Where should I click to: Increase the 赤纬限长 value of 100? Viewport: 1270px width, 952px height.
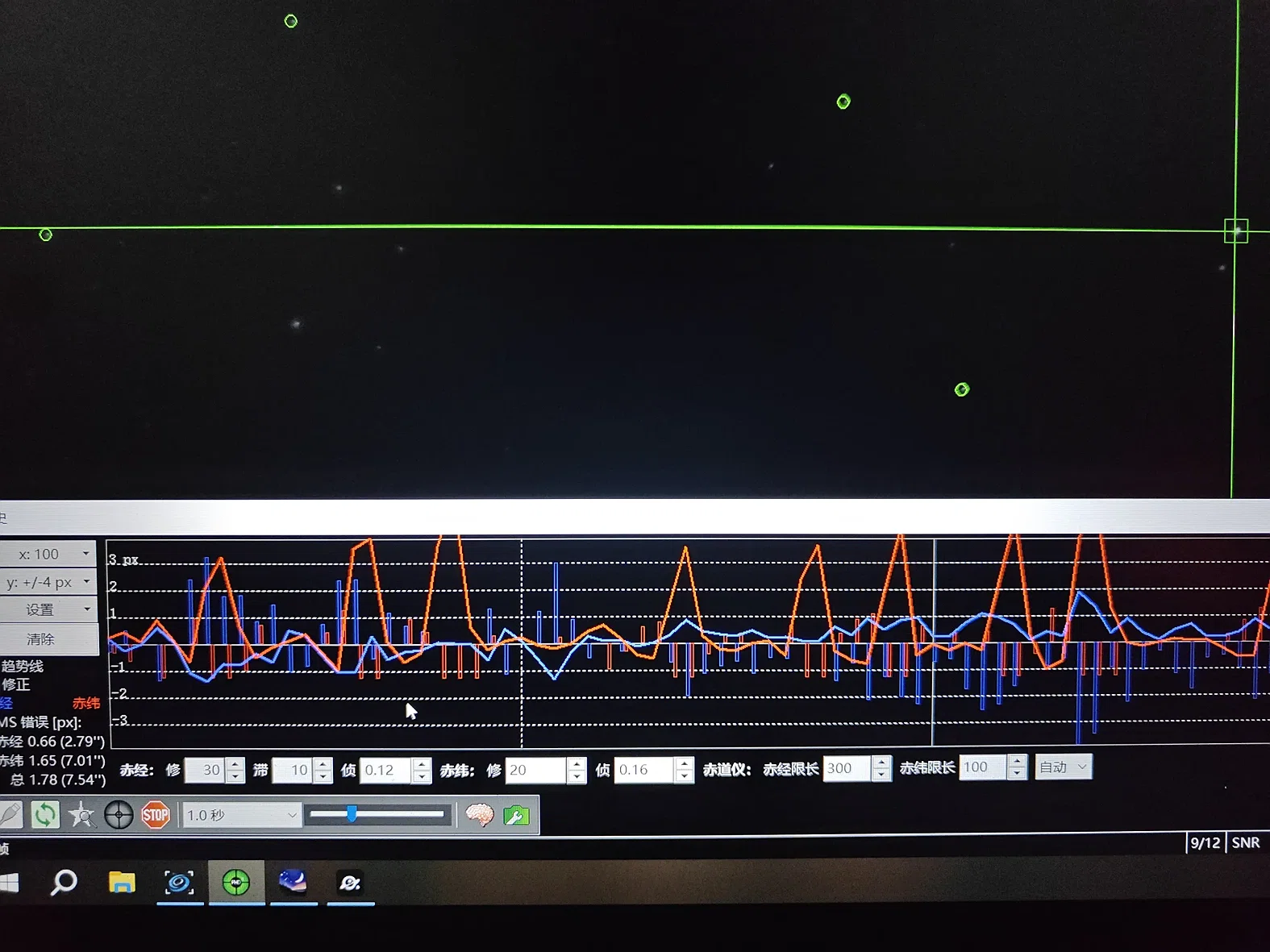[x=1018, y=761]
